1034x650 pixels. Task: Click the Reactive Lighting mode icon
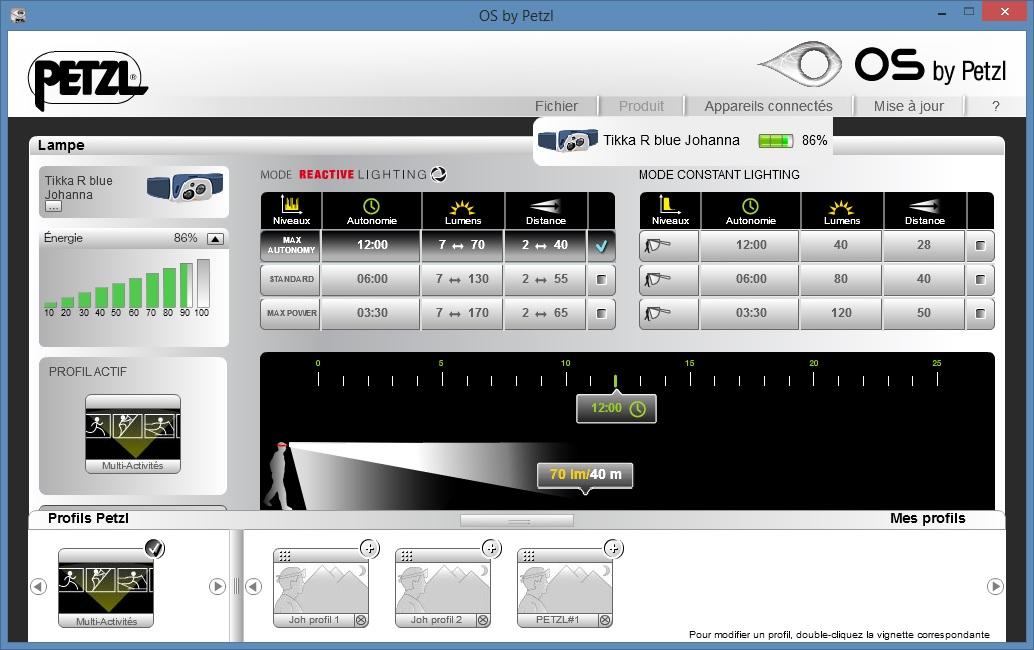click(439, 174)
